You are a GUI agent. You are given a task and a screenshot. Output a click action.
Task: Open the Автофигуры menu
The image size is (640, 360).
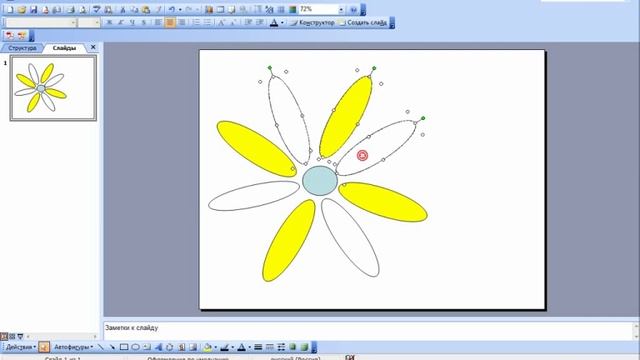pos(73,347)
